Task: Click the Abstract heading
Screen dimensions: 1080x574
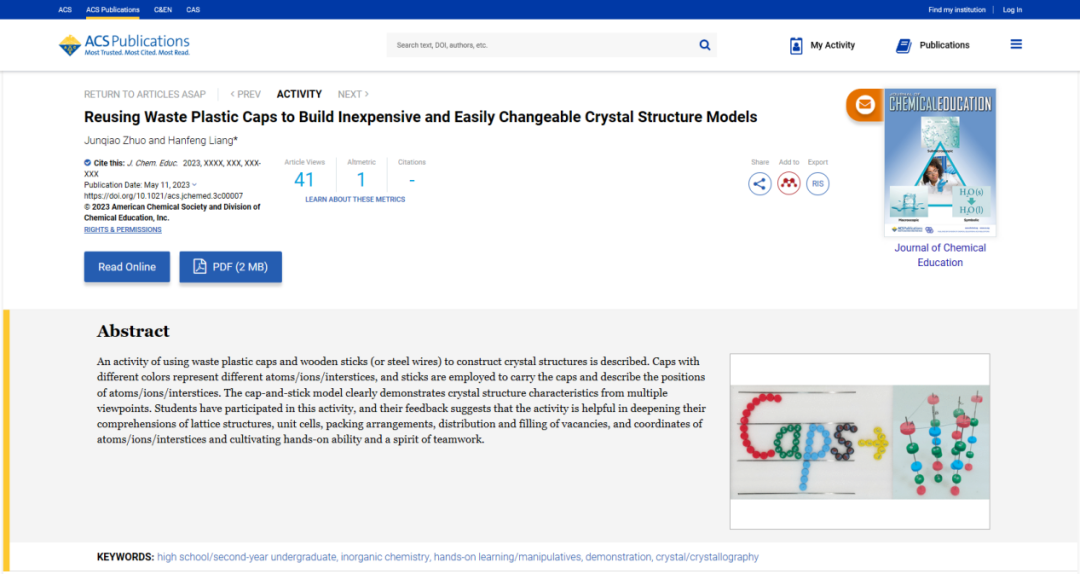Action: pos(133,331)
